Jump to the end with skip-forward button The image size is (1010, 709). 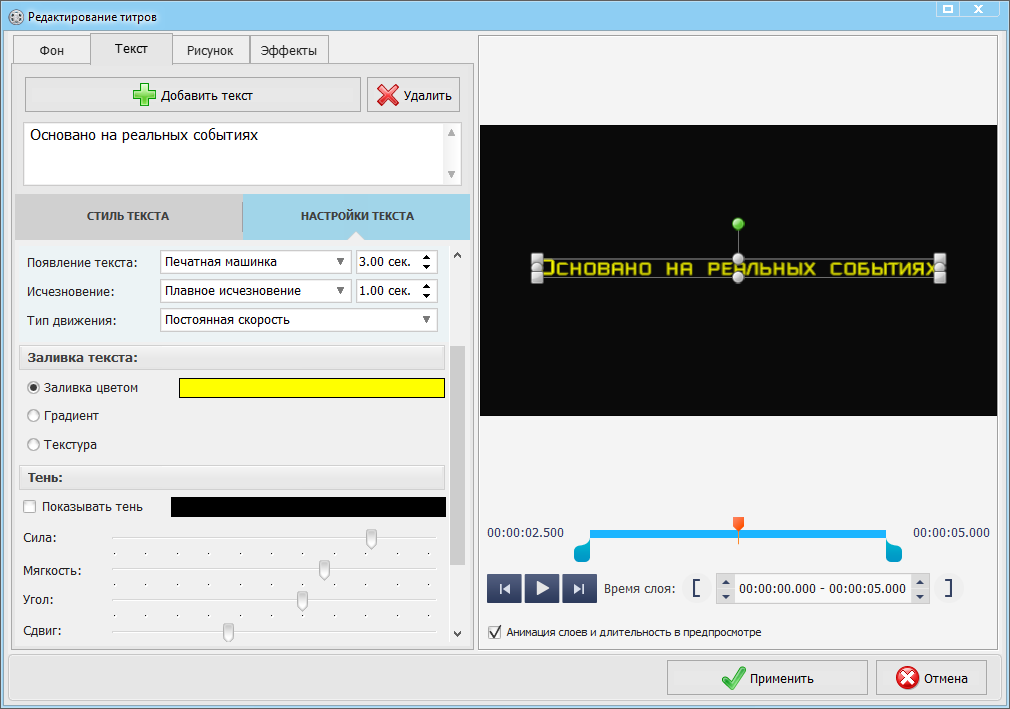[x=579, y=589]
